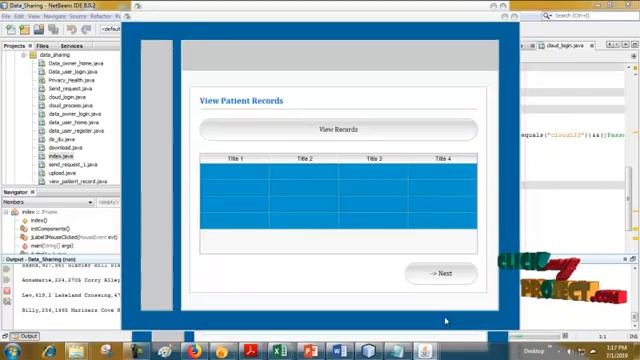Select the Title 3 column header

point(374,159)
